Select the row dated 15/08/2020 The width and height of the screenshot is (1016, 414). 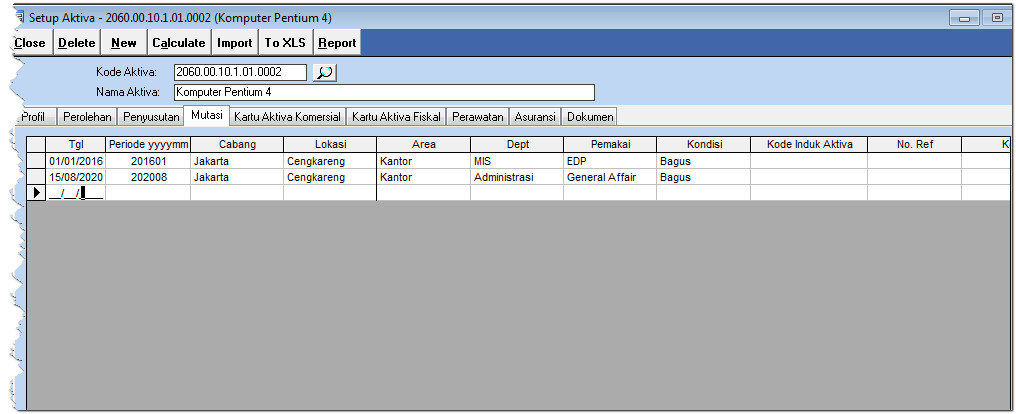click(76, 177)
